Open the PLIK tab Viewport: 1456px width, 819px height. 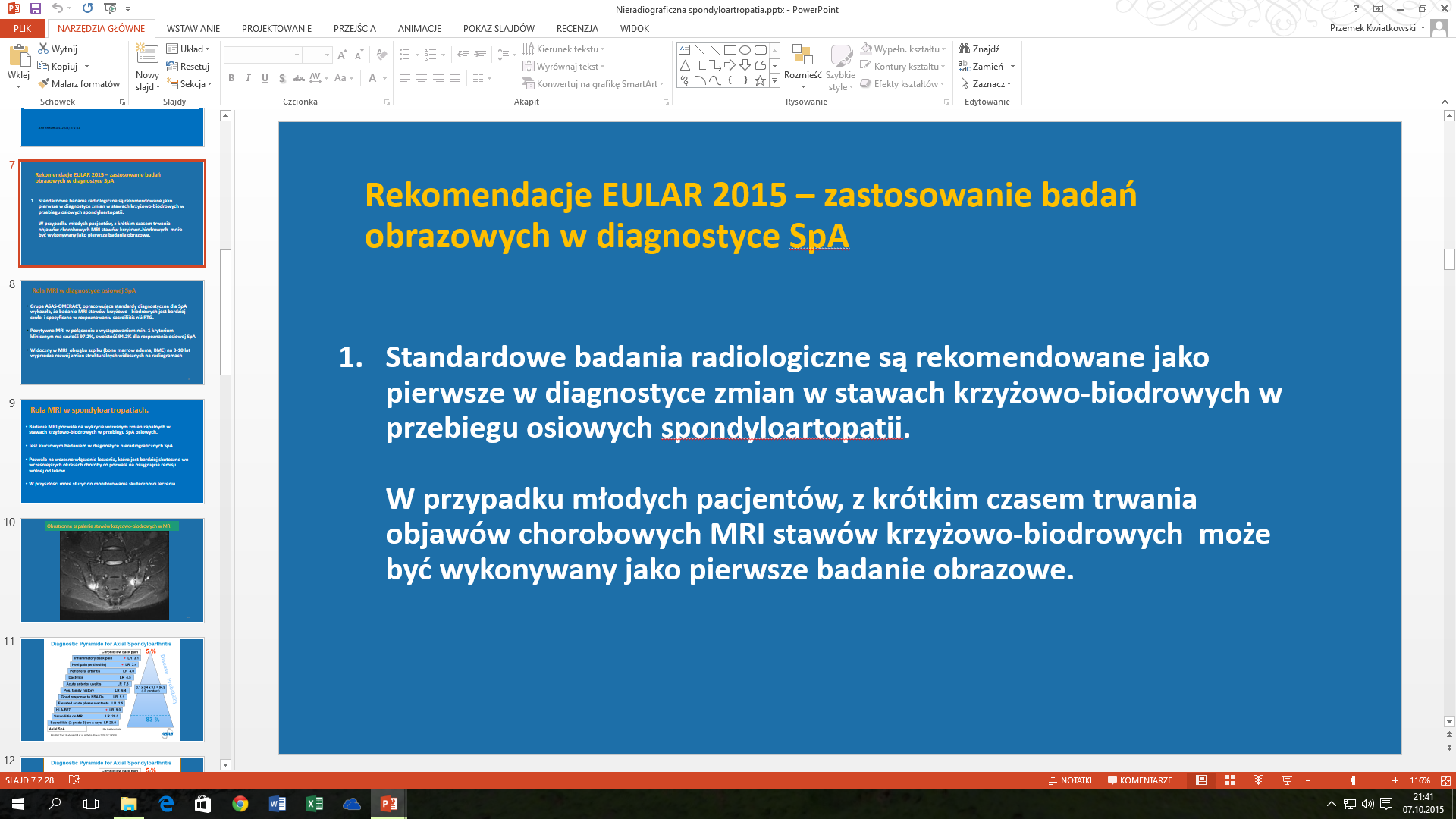(x=23, y=29)
